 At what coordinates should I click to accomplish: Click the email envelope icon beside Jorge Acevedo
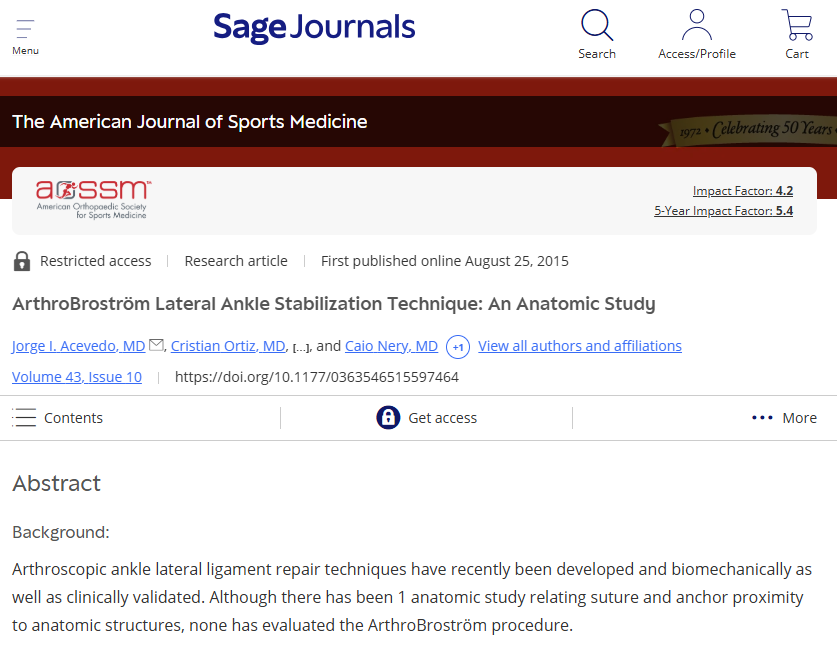tap(156, 345)
